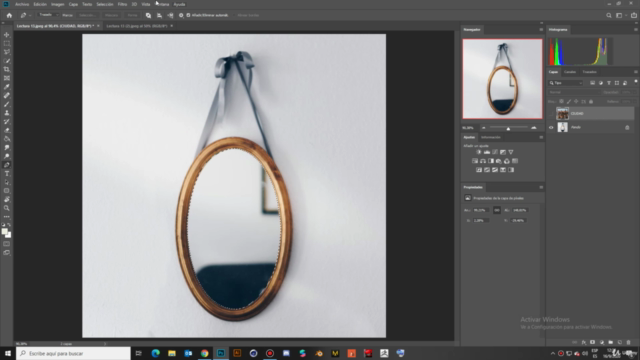The height and width of the screenshot is (360, 640).
Task: Swap foreground and background colors
Action: coord(9,225)
